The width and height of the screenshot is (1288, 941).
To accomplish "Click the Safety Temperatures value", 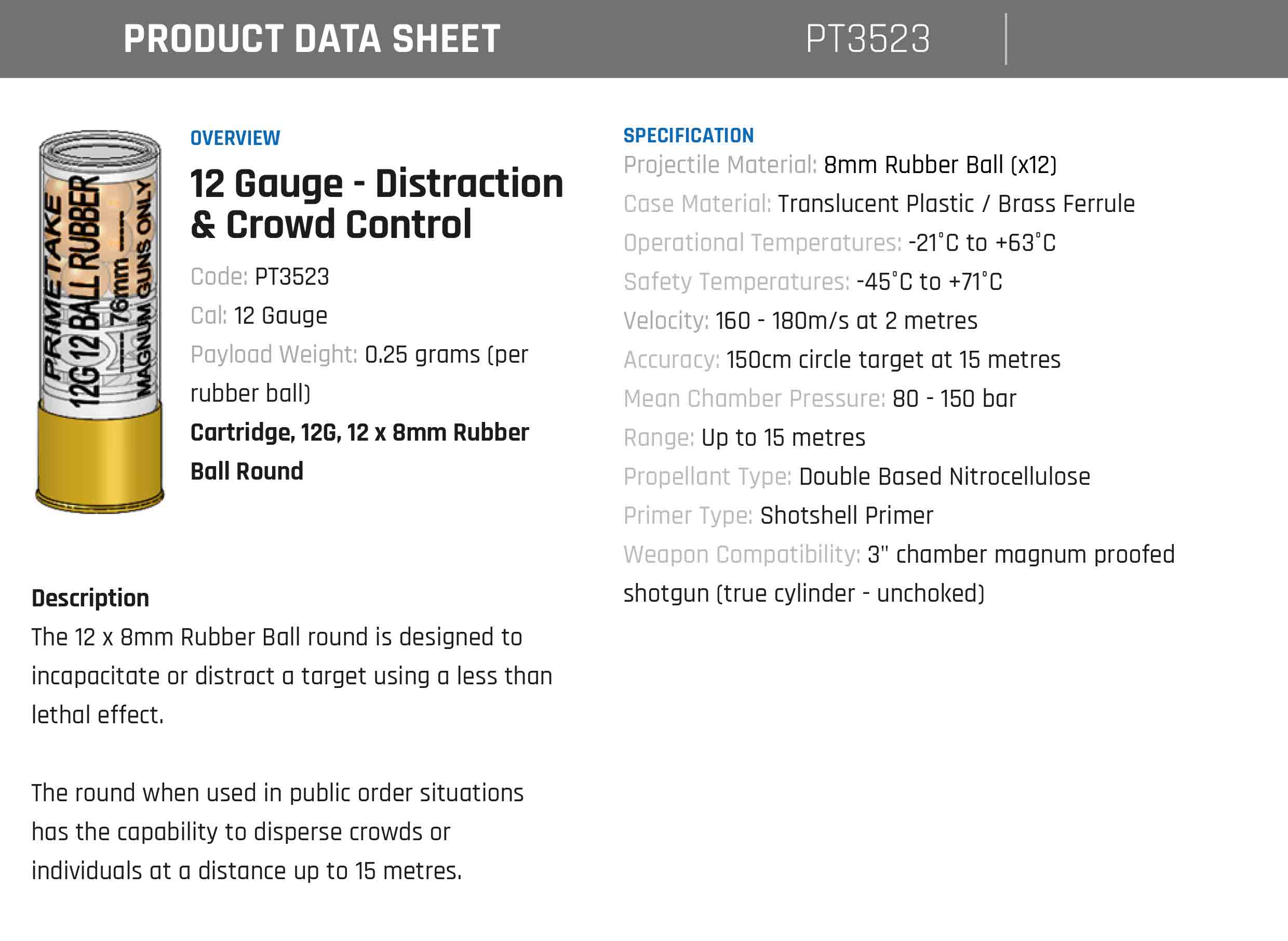I will click(929, 282).
